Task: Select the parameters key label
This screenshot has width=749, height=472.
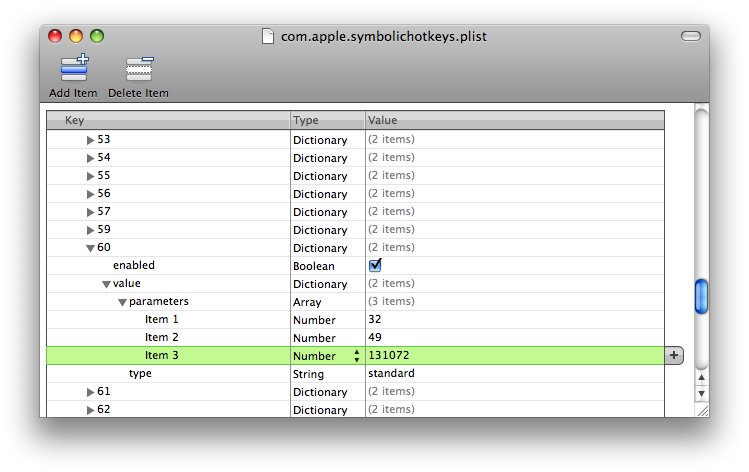Action: tap(159, 301)
